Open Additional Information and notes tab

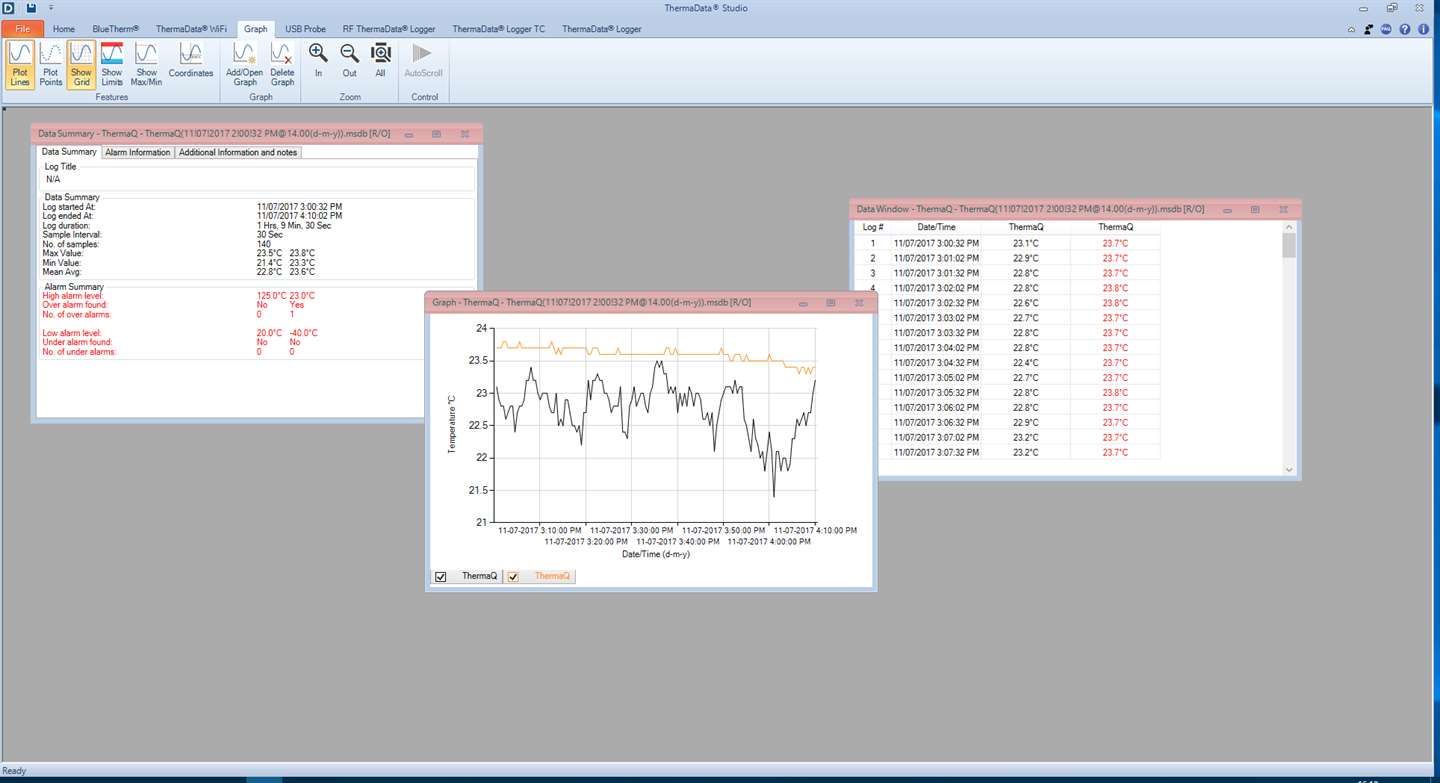tap(238, 152)
